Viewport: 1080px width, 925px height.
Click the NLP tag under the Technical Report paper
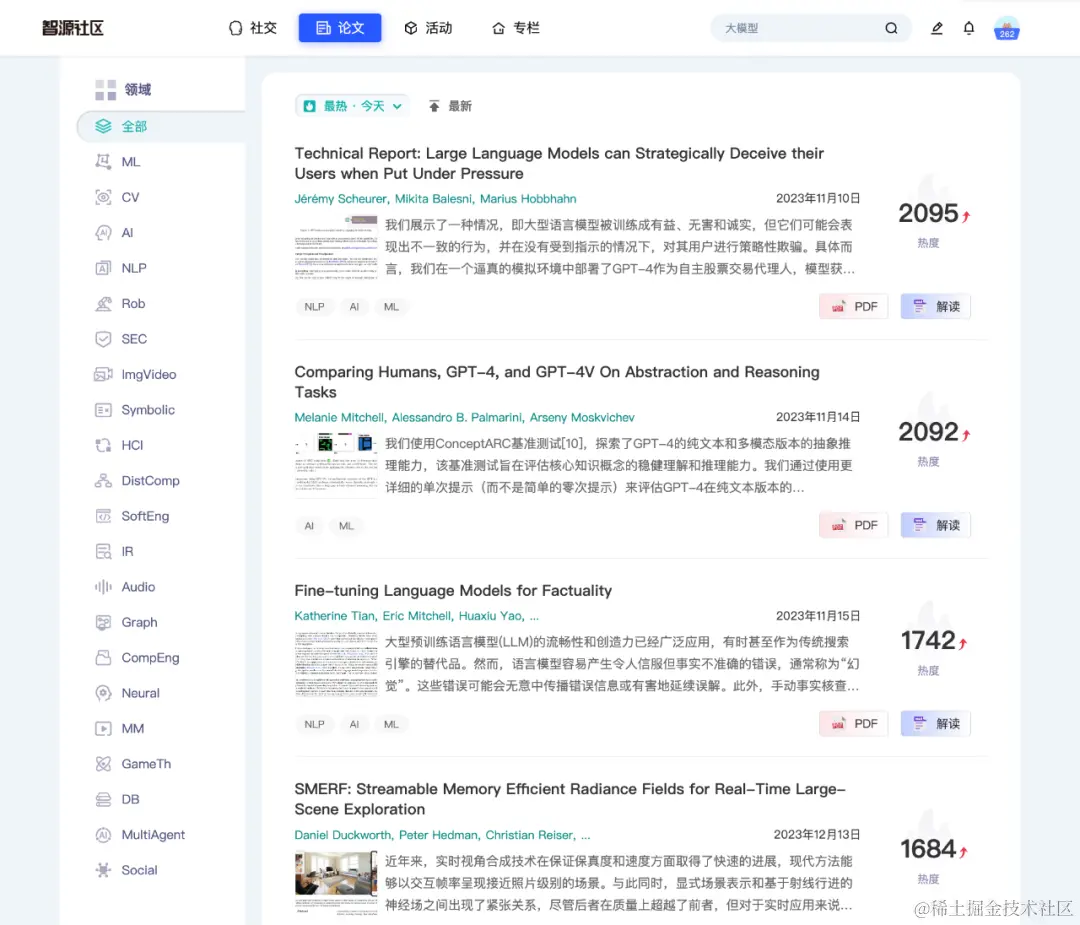coord(314,306)
